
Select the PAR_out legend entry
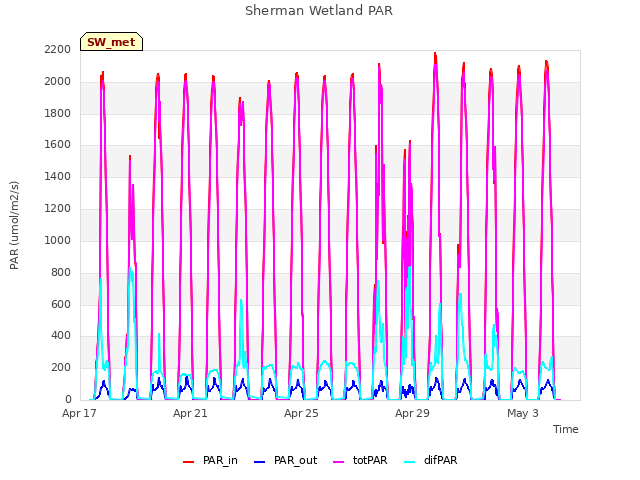coord(285,460)
